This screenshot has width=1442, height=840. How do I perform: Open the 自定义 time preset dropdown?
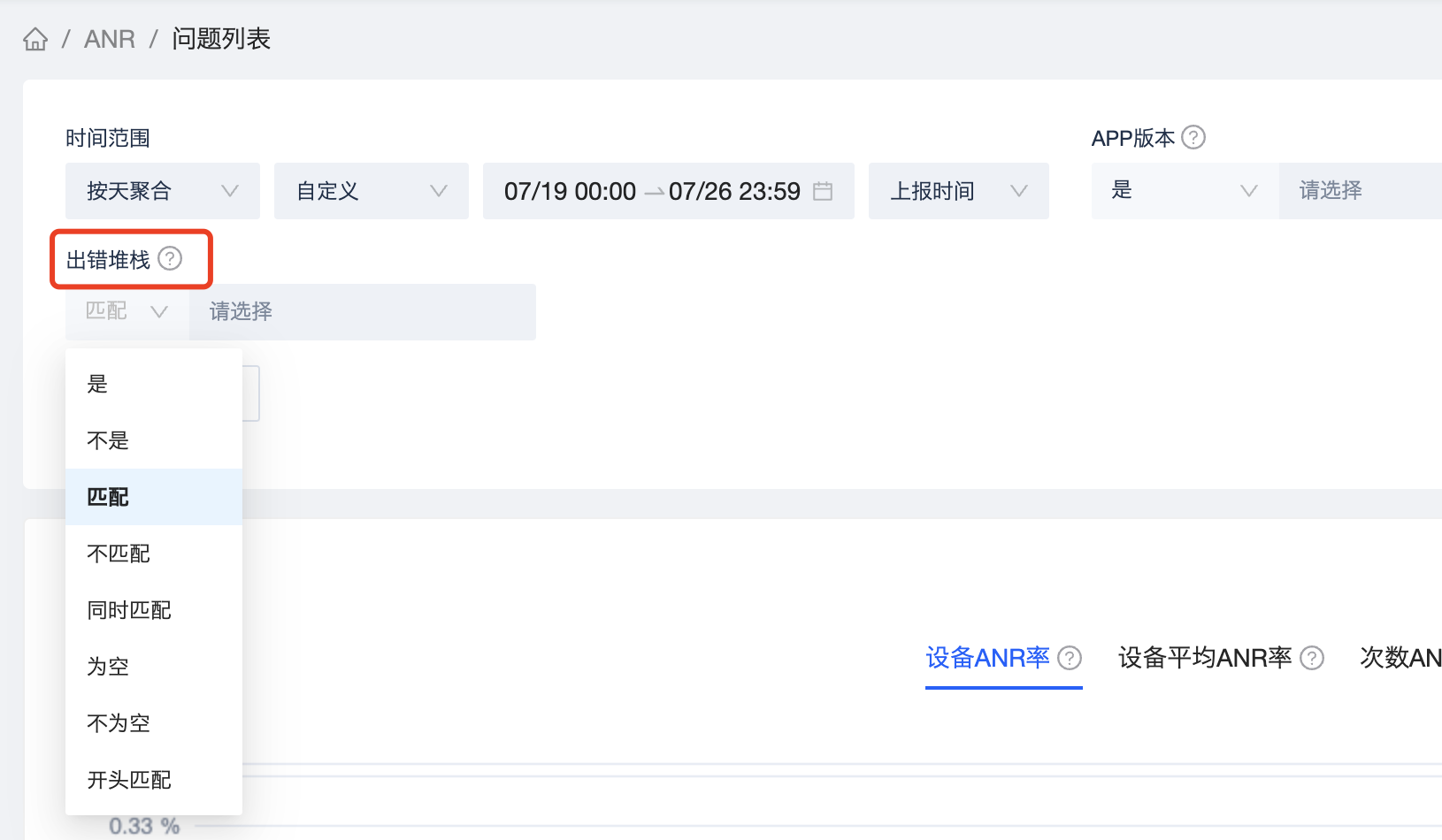[x=372, y=191]
